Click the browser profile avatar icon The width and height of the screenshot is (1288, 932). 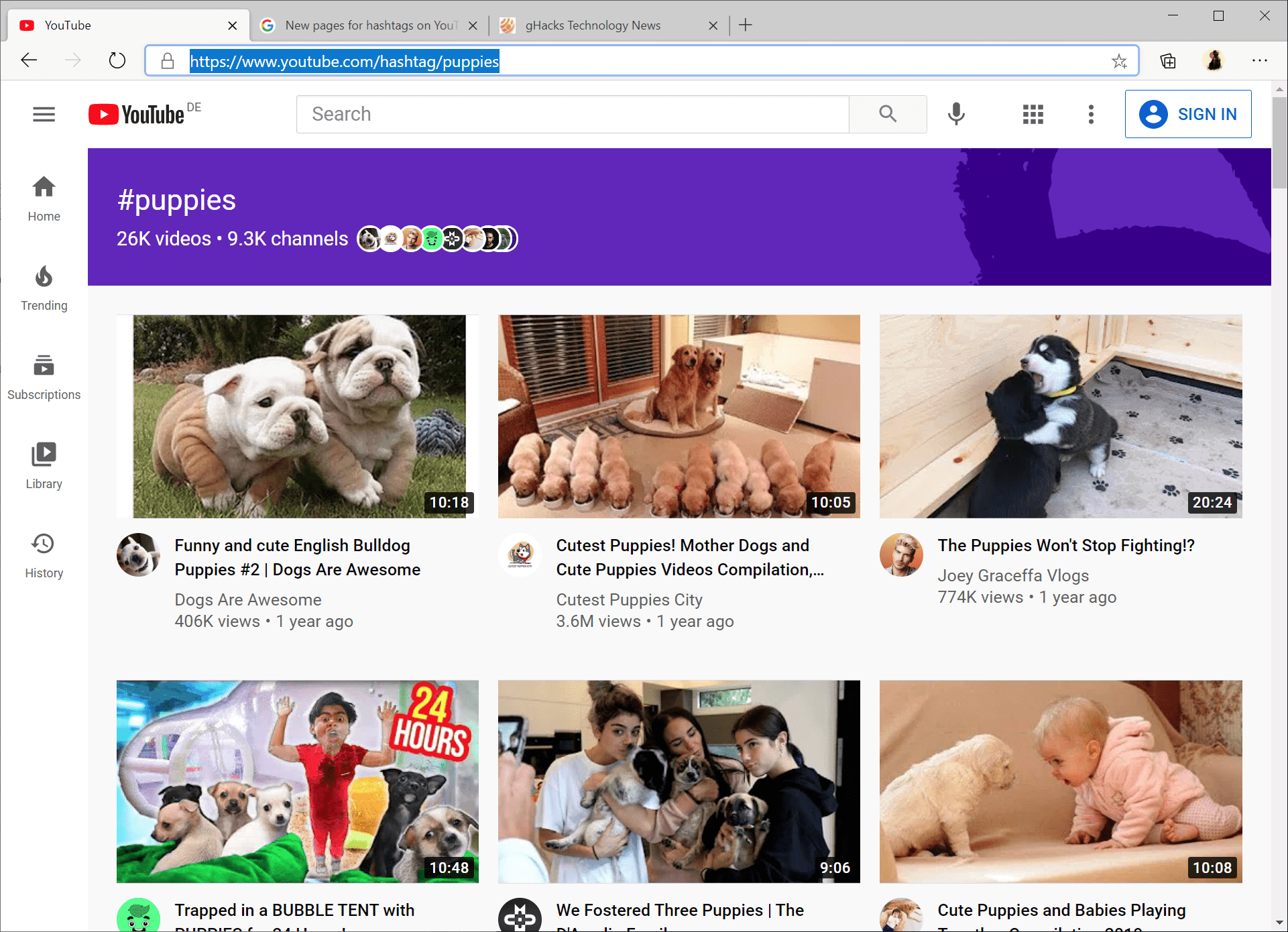pyautogui.click(x=1214, y=62)
